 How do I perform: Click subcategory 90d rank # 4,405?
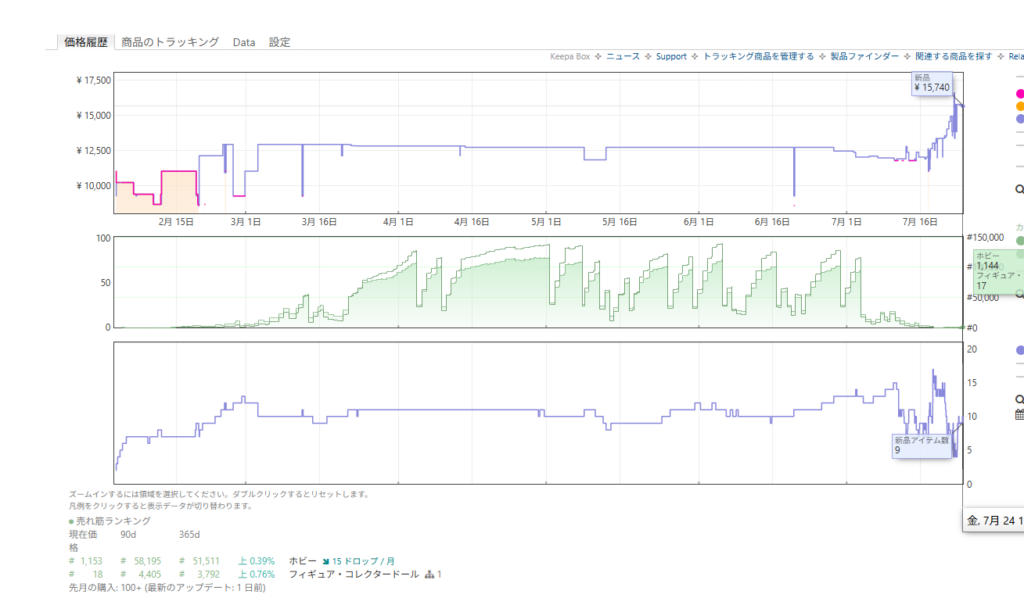[x=140, y=574]
